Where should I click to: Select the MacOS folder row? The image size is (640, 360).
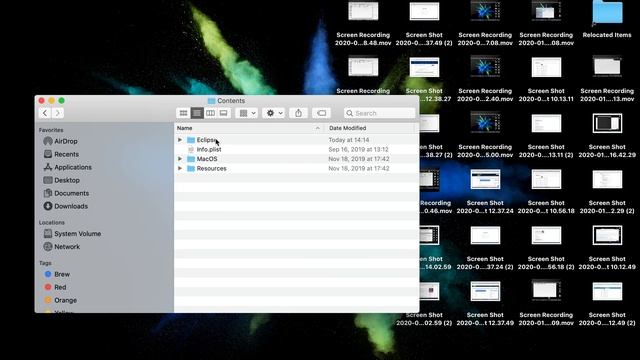pos(296,159)
